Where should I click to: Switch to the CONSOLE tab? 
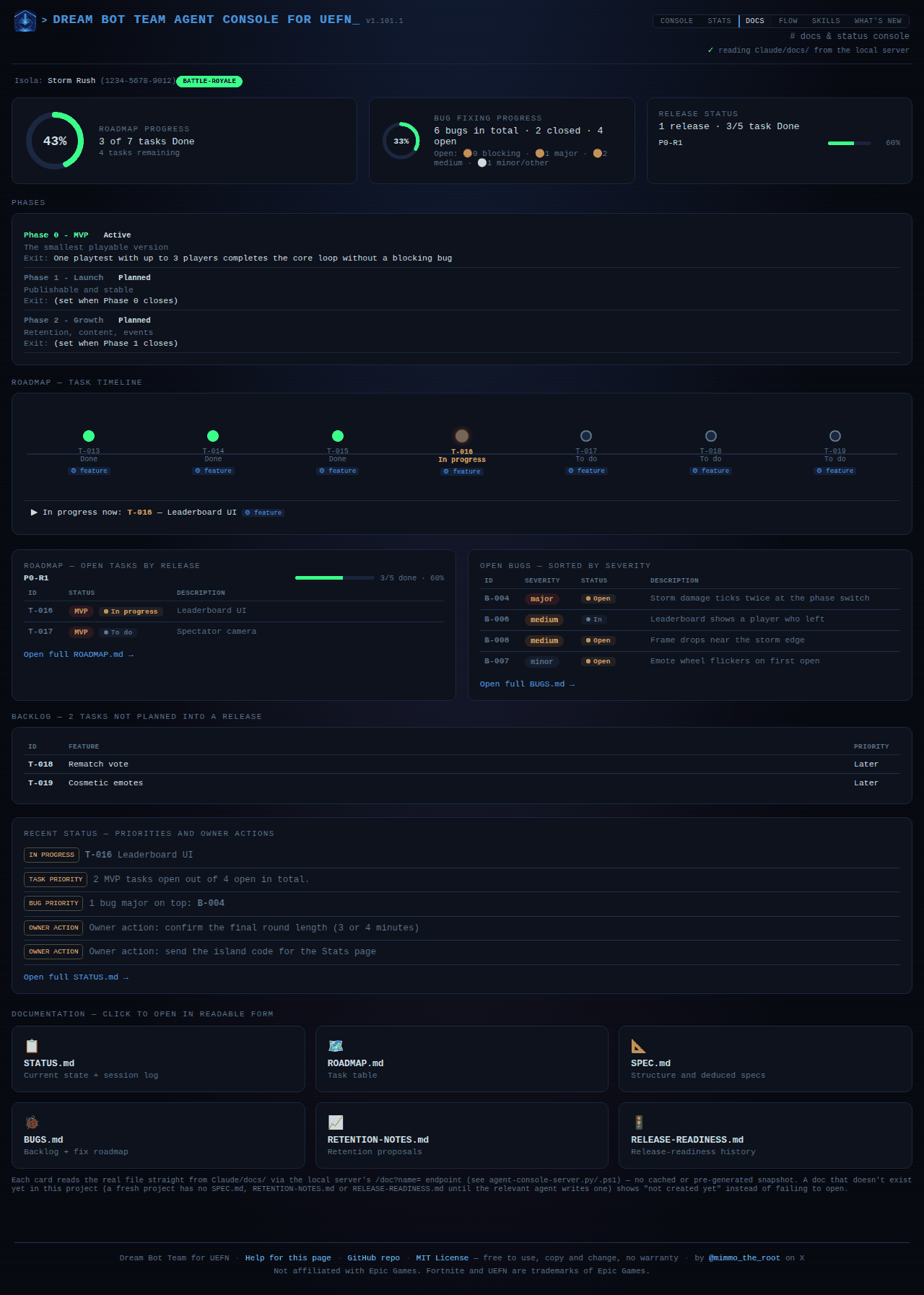pyautogui.click(x=676, y=21)
